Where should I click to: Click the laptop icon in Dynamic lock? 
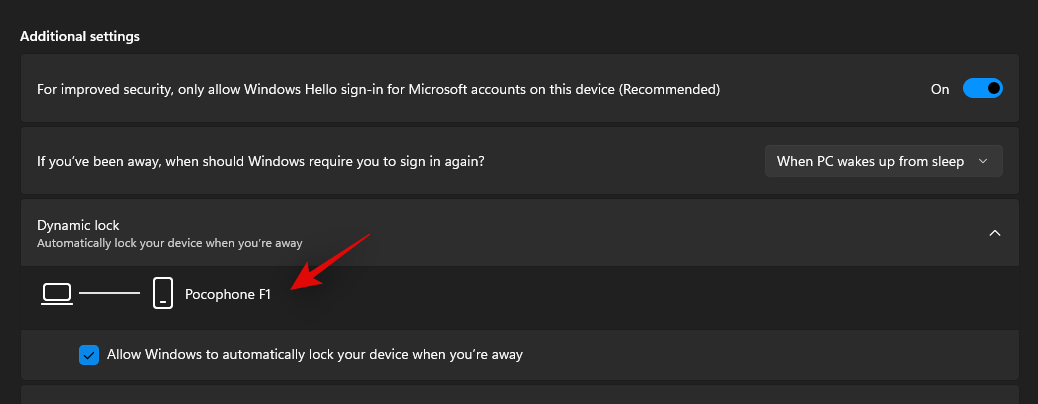coord(57,294)
